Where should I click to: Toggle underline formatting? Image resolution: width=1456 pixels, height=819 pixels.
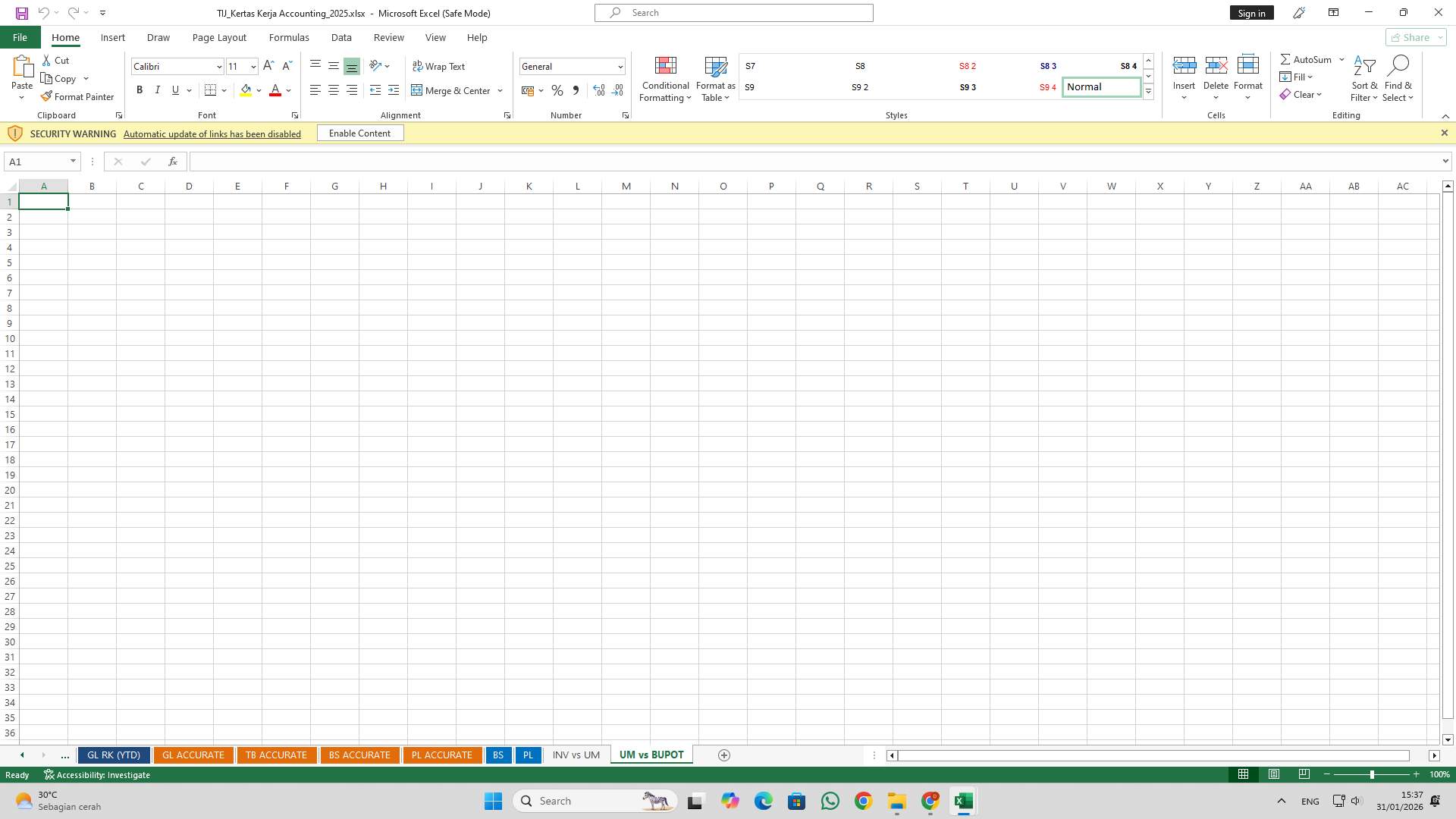click(175, 89)
